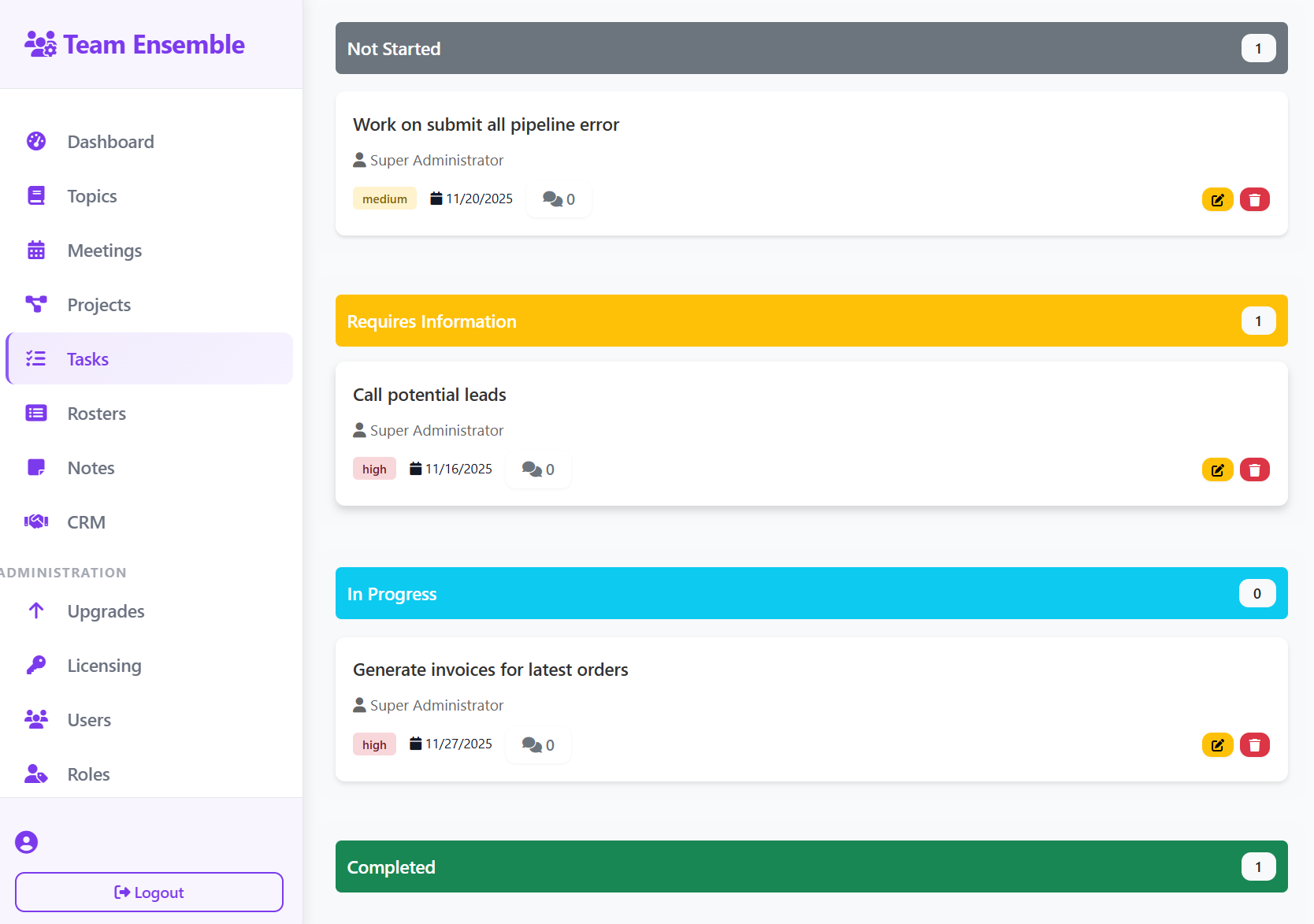Viewport: 1314px width, 924px height.
Task: Click the user profile avatar icon
Action: 27,842
